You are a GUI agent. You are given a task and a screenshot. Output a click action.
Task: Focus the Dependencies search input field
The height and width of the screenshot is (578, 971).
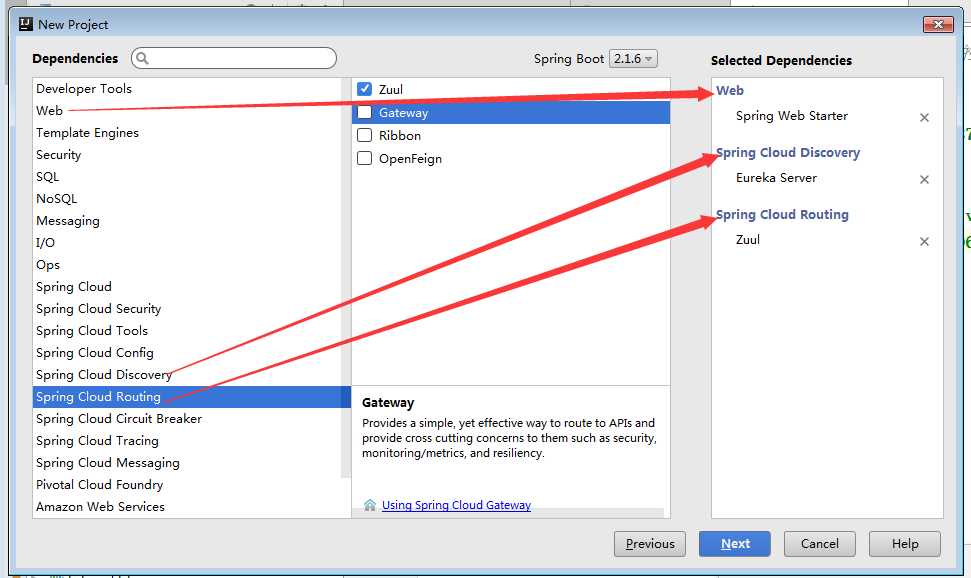[x=234, y=58]
